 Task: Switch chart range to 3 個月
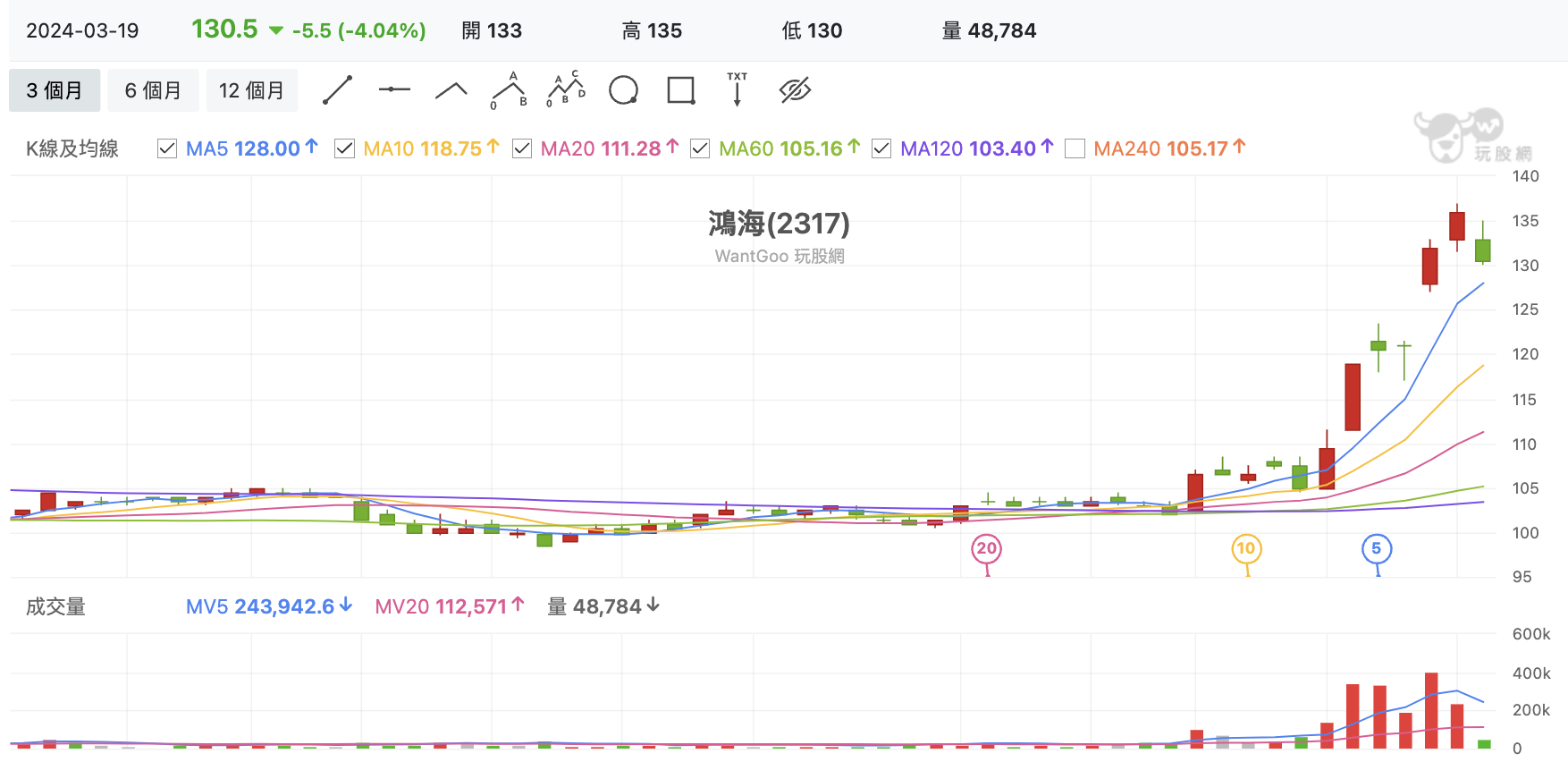[55, 90]
